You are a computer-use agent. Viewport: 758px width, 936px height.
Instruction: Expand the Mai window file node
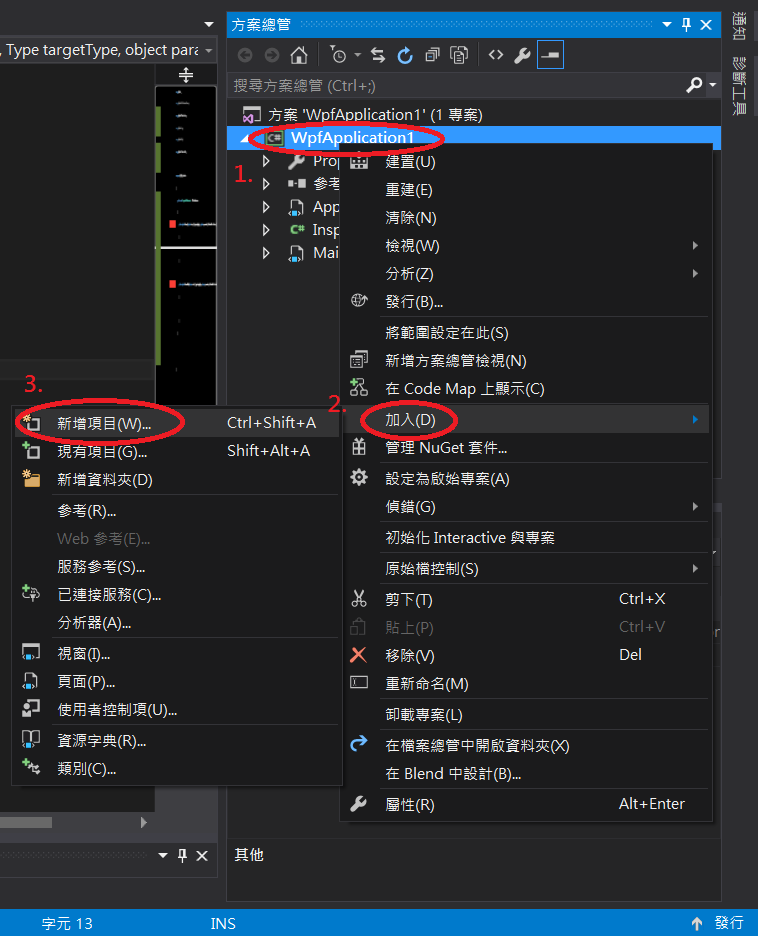266,253
